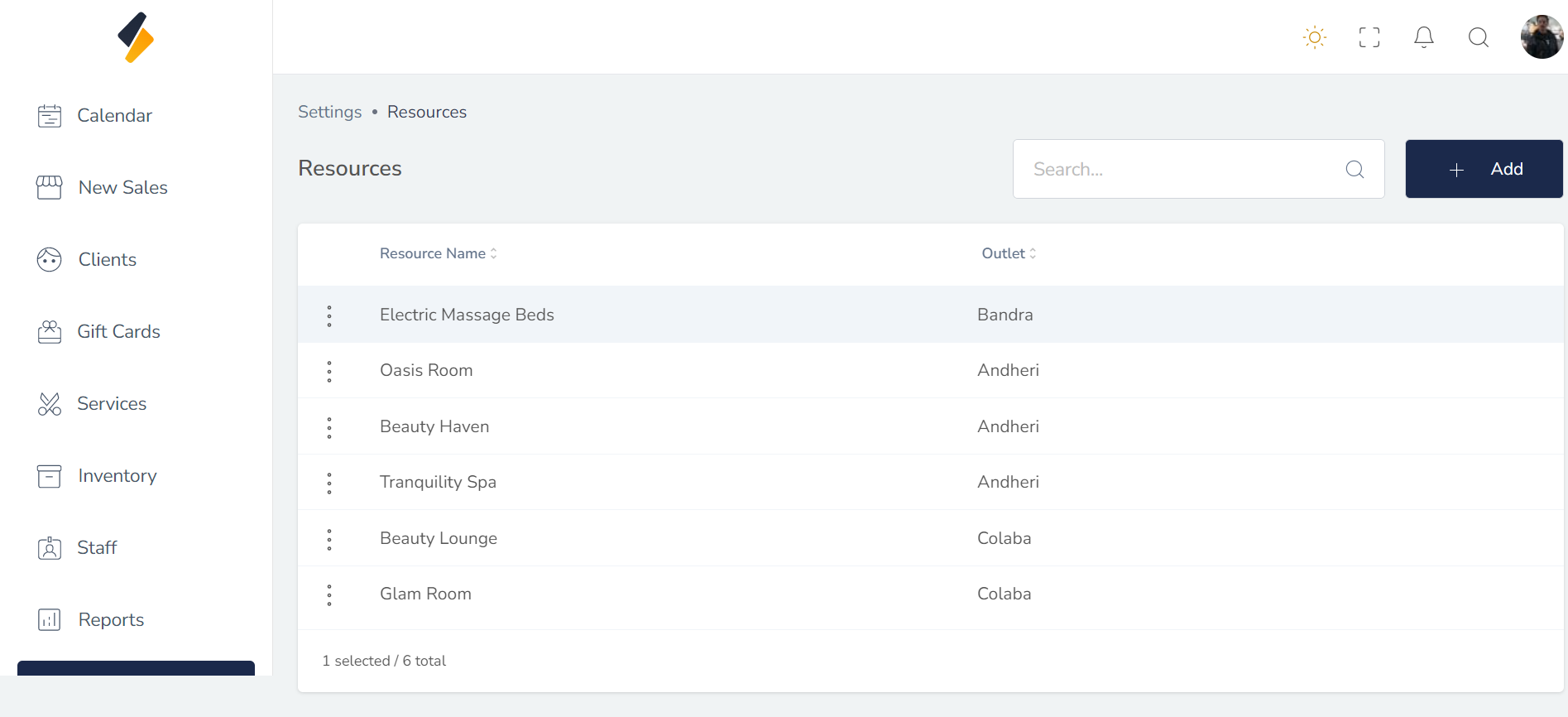Image resolution: width=1568 pixels, height=717 pixels.
Task: Enter fullscreen mode via header icon
Action: 1369,37
